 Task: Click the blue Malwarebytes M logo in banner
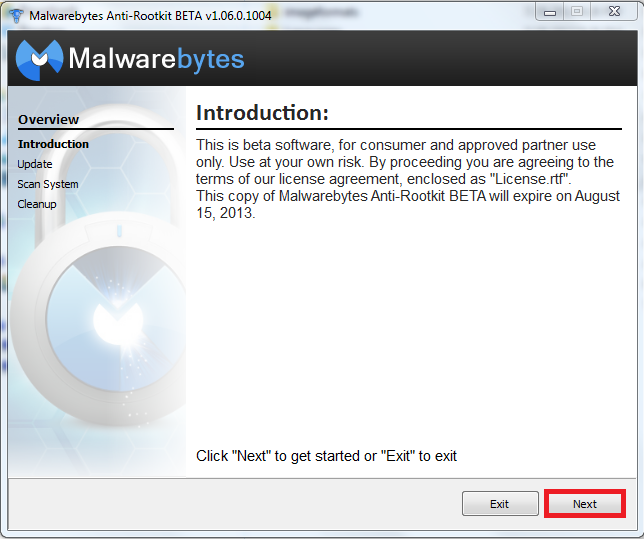(39, 60)
